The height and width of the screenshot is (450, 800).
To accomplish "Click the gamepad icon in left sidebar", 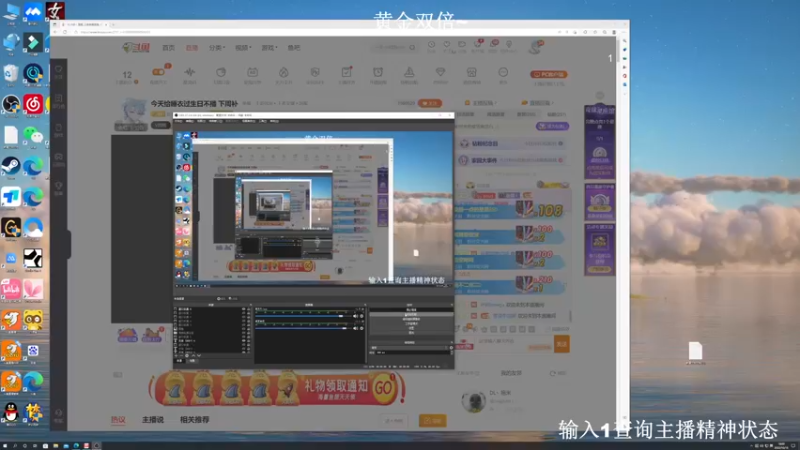I will (x=59, y=157).
